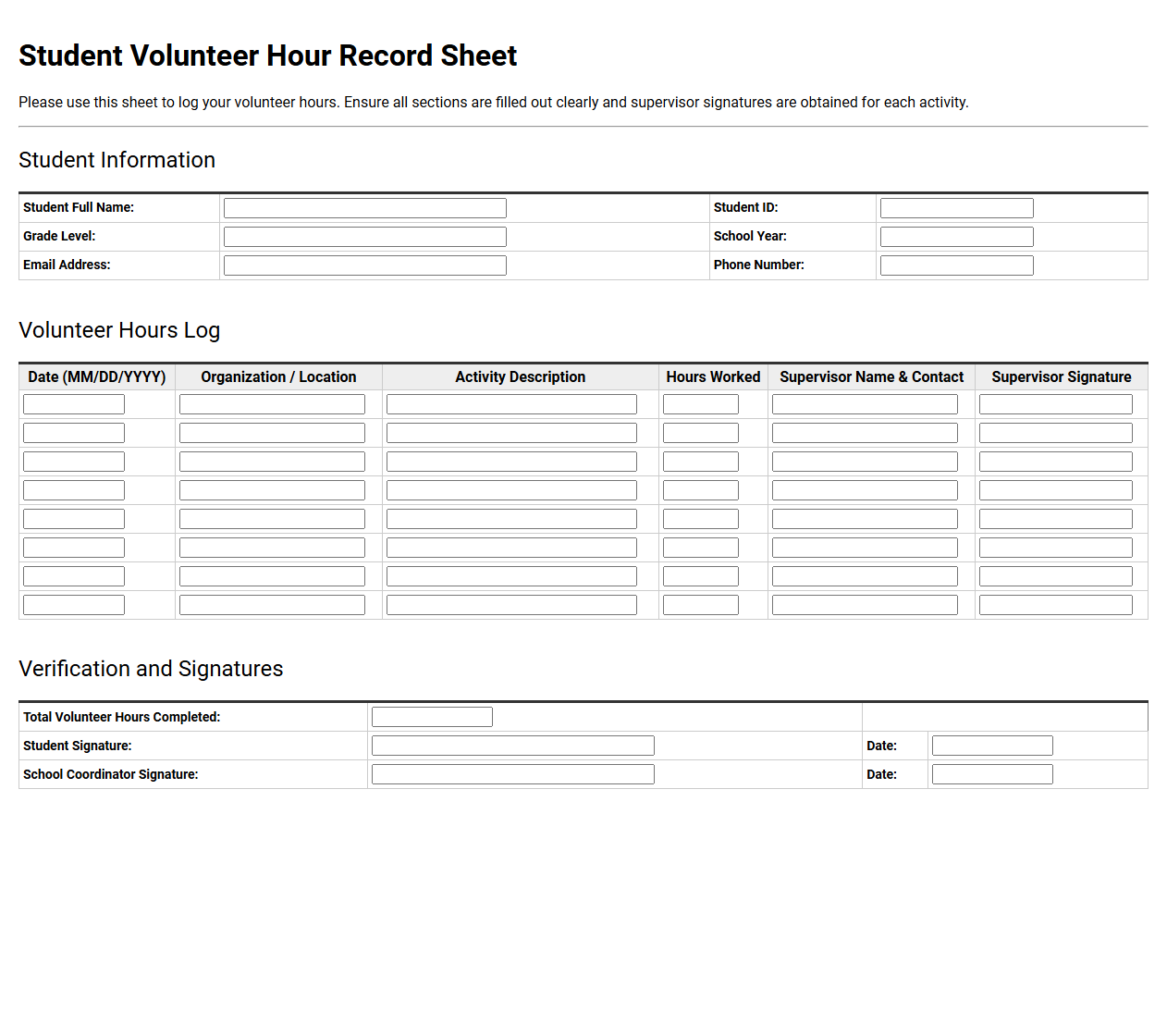Image resolution: width=1167 pixels, height=1036 pixels.
Task: Select first row Organization / Location field
Action: tap(272, 404)
